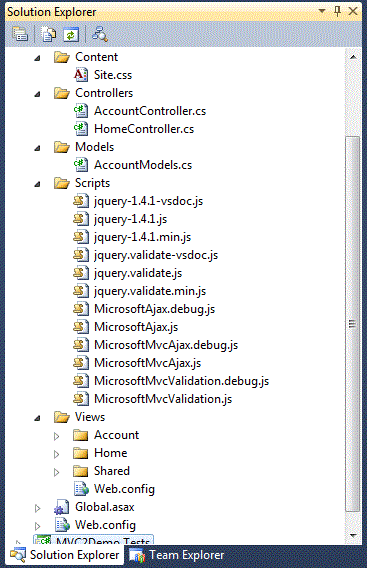Screen dimensions: 367x568
Task: Expand the Account folder under Views
Action: (57, 436)
